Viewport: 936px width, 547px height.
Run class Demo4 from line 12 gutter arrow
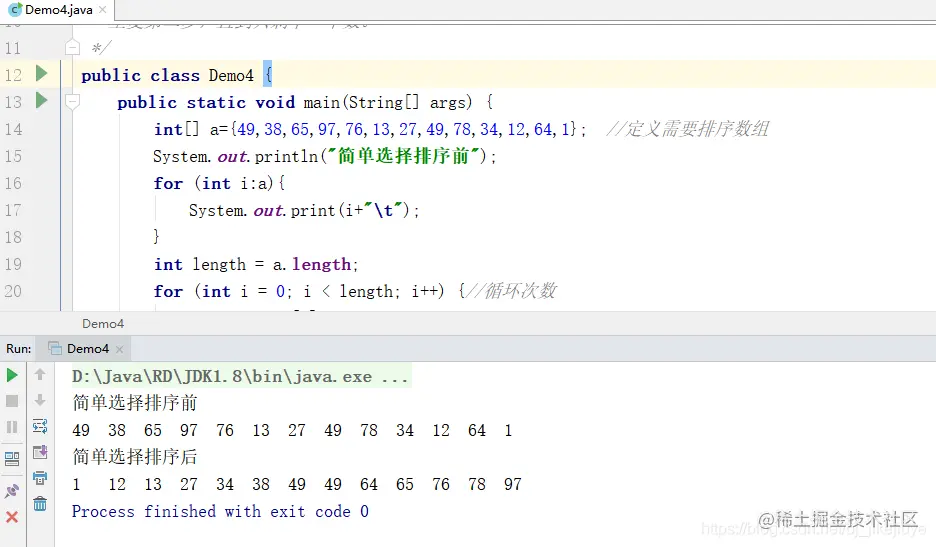41,73
